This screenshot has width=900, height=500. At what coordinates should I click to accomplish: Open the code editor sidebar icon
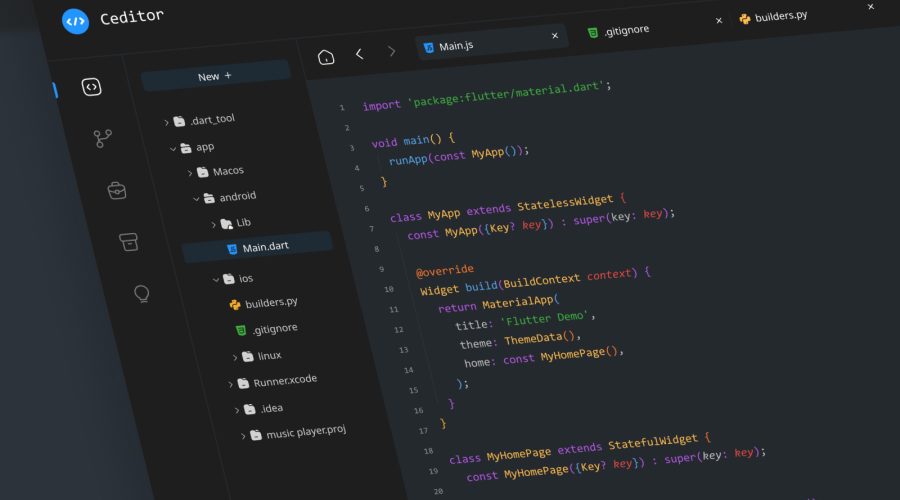(x=91, y=87)
